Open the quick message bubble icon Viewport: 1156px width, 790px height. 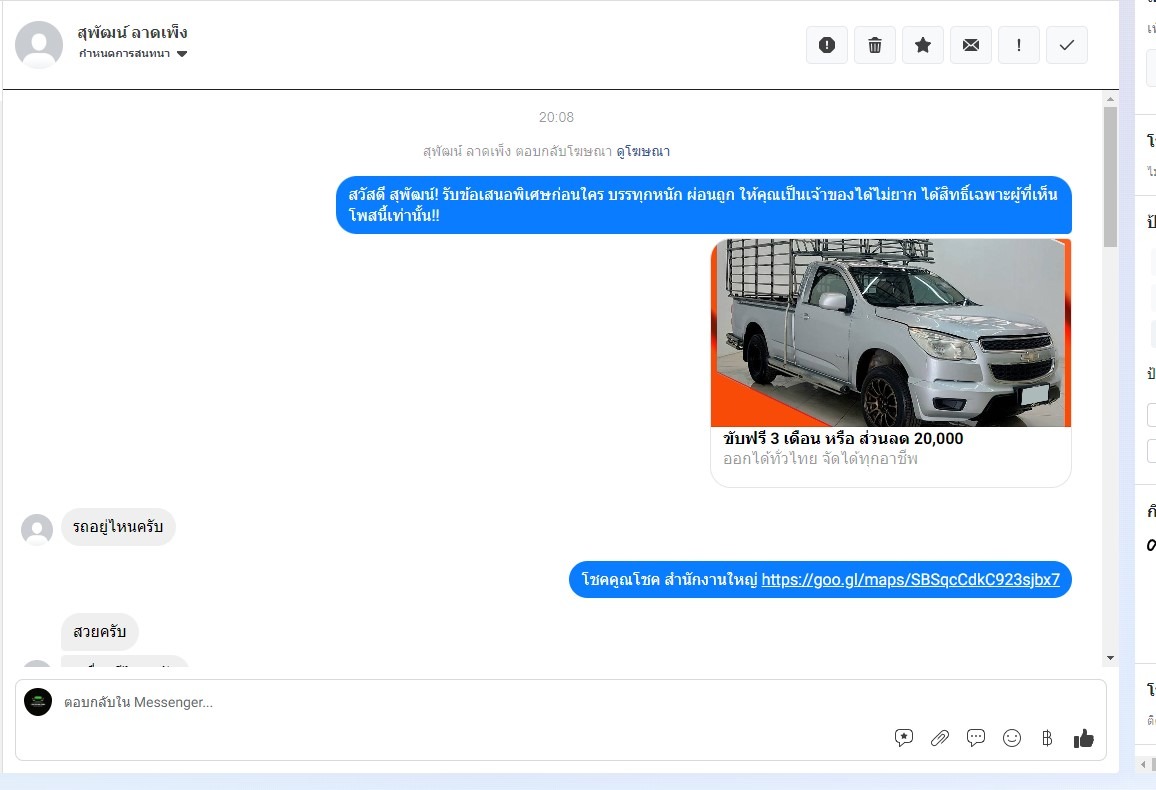tap(975, 738)
